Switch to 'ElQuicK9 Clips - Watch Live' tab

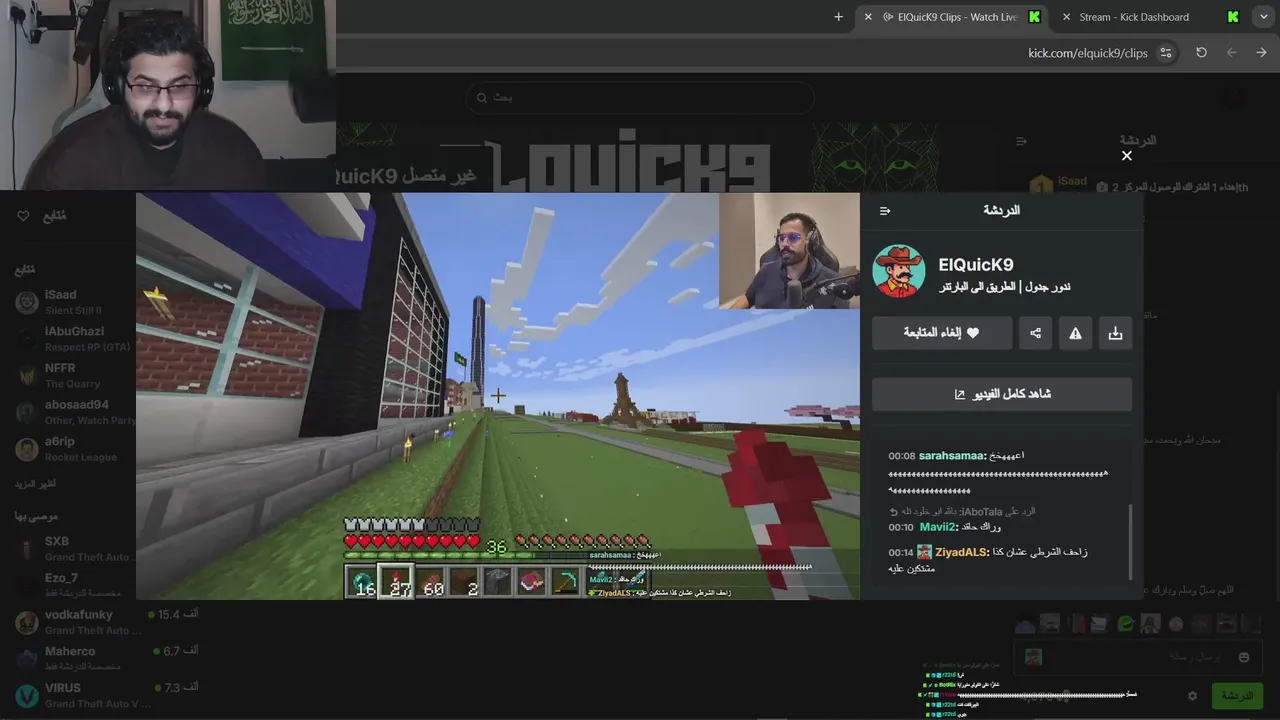[950, 17]
